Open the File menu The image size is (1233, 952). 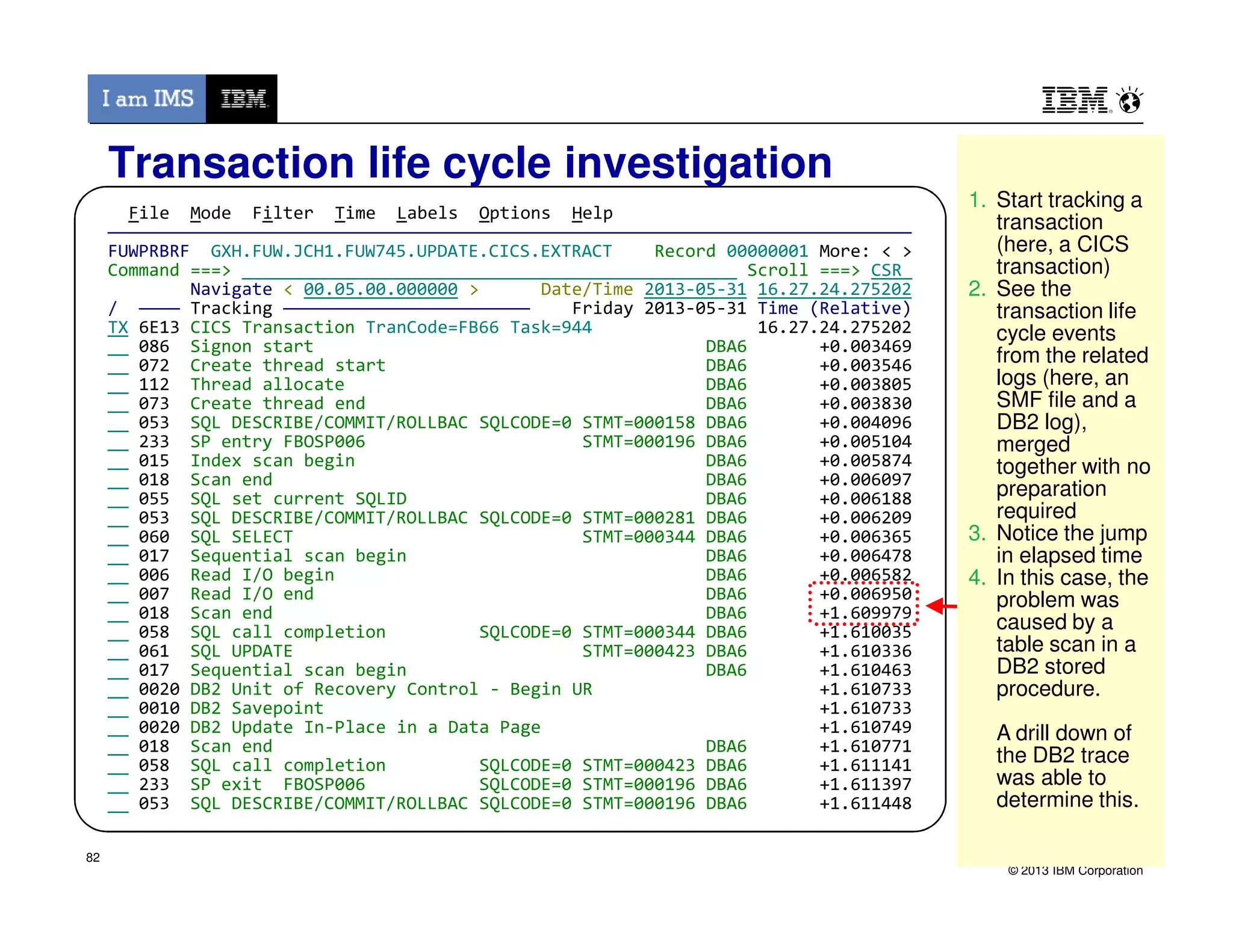pyautogui.click(x=148, y=213)
